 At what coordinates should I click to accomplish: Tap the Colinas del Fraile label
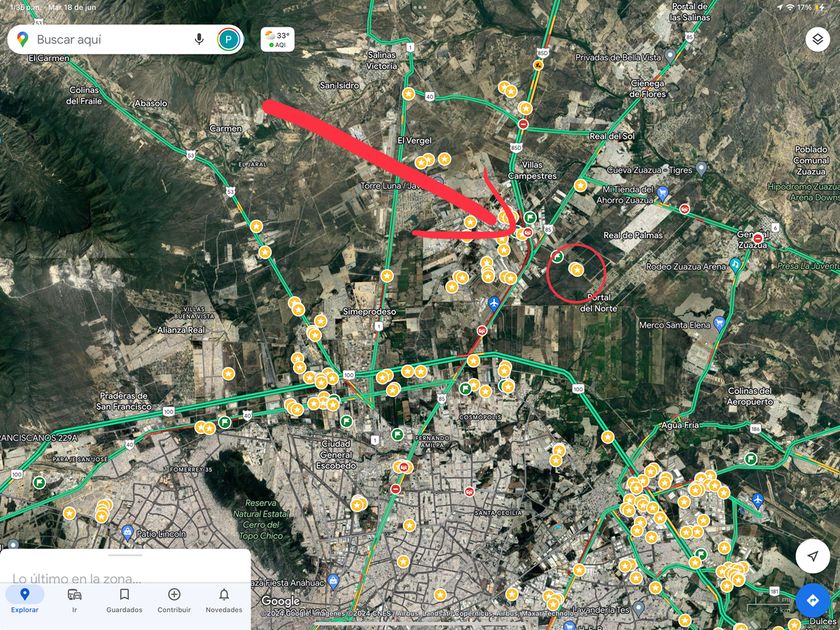(x=84, y=95)
